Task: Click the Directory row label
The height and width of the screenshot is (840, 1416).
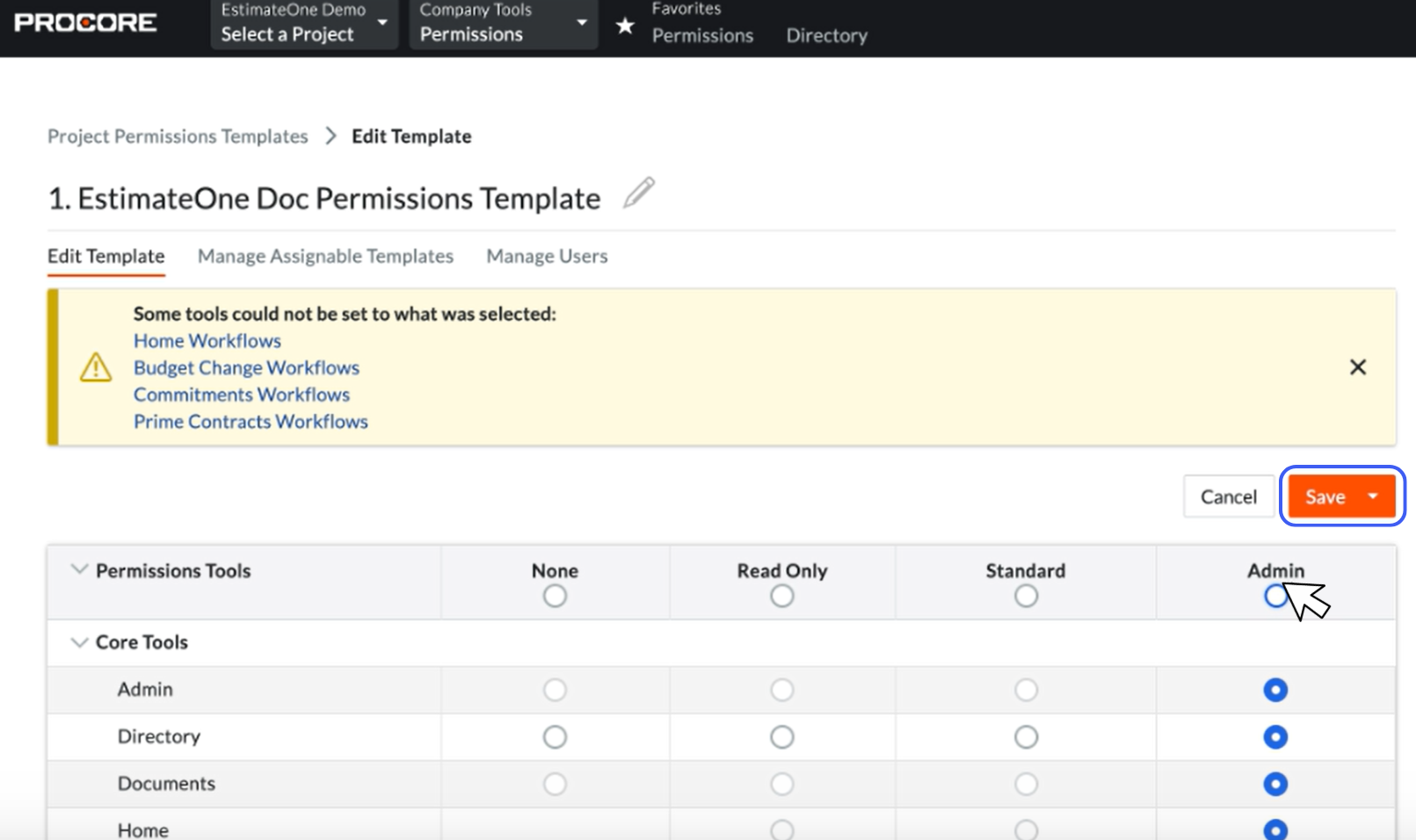Action: [159, 736]
